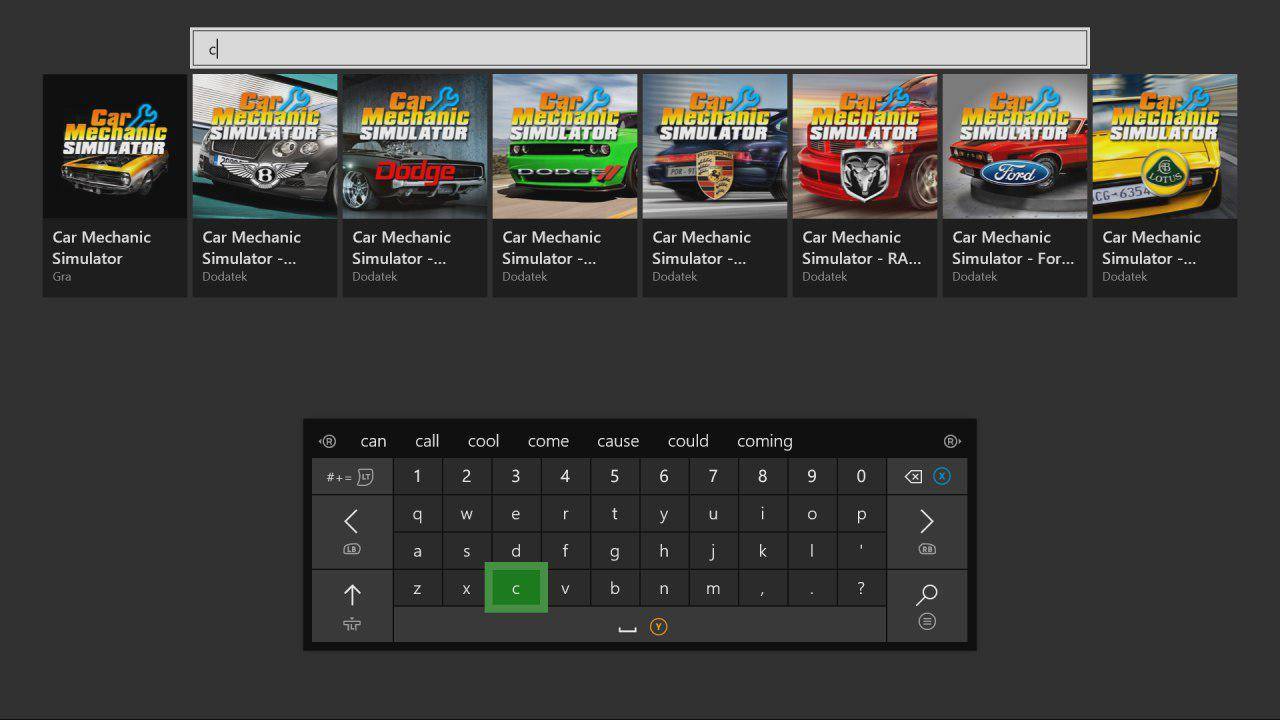
Task: Choose the suggestion "call"
Action: click(x=427, y=441)
